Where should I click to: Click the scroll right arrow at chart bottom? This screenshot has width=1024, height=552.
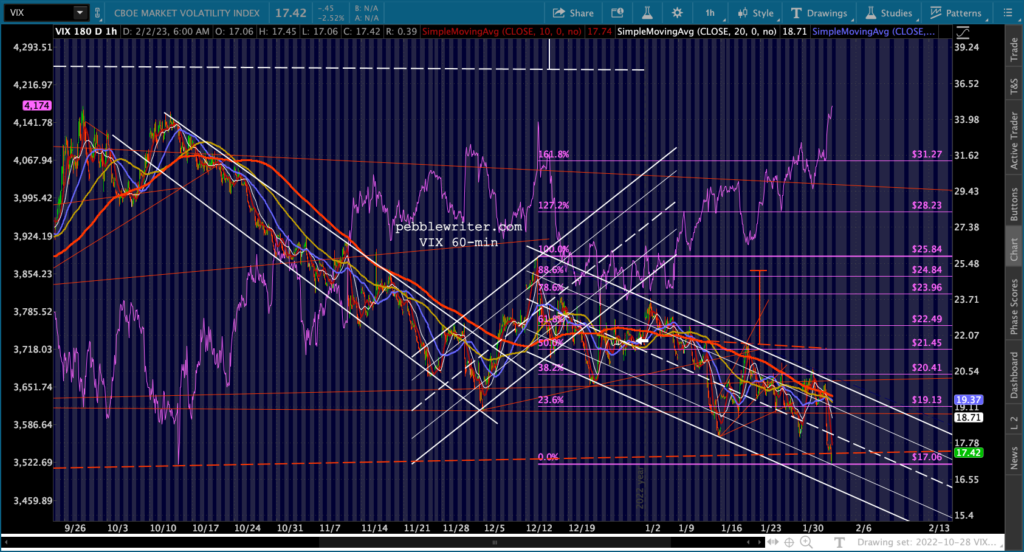click(760, 542)
